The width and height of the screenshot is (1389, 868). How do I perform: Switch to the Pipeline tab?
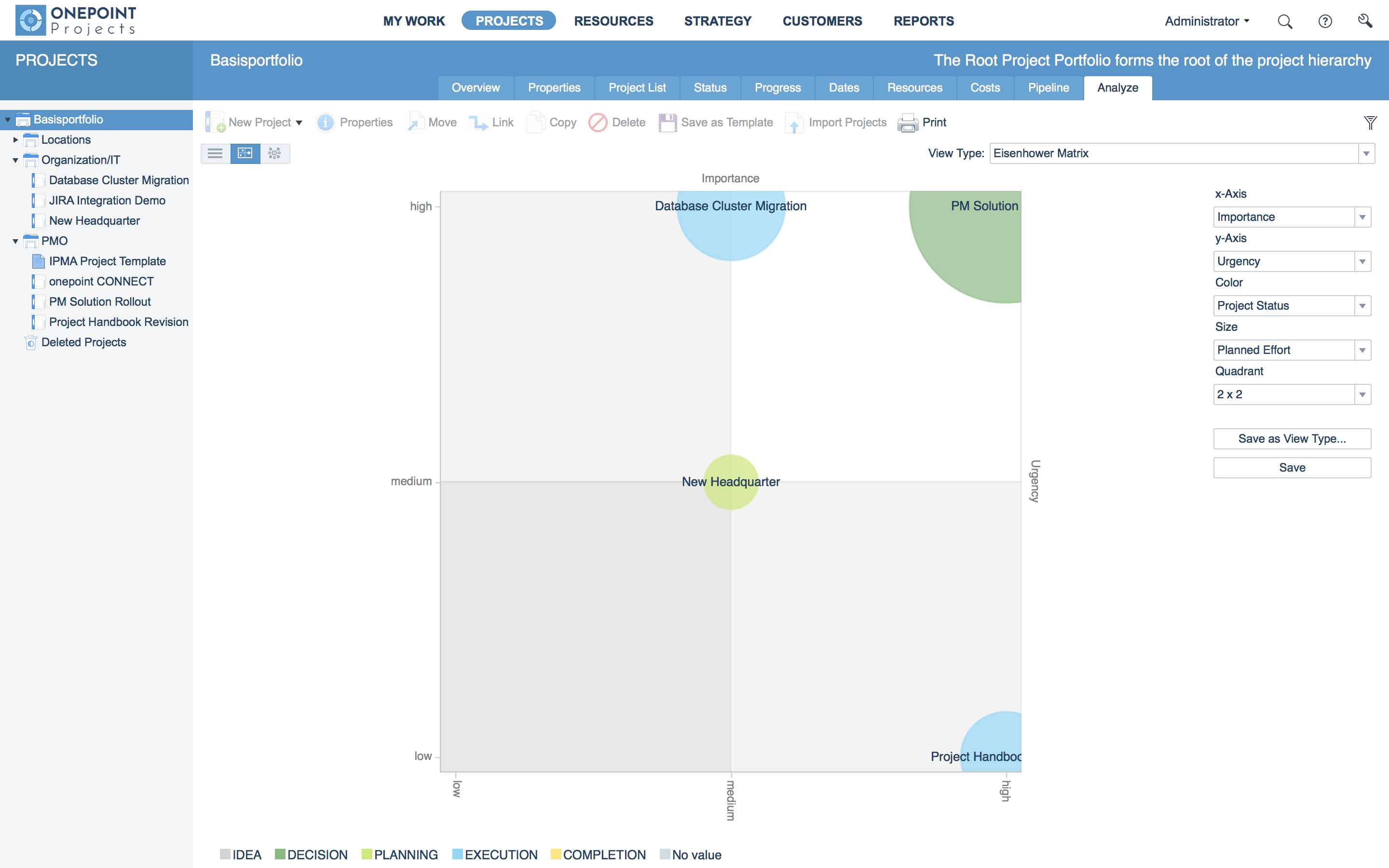point(1048,88)
